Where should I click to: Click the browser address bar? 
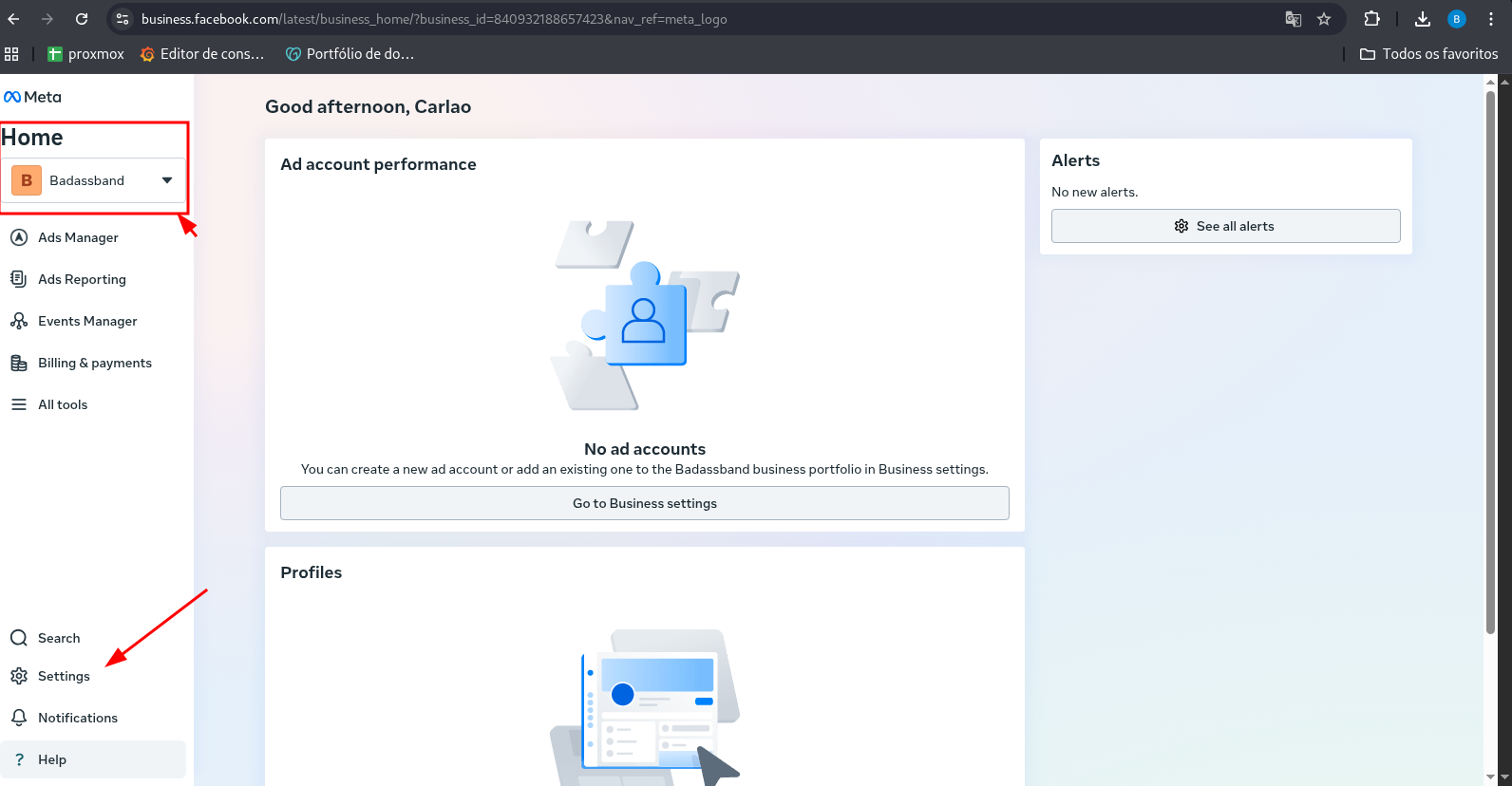tap(665, 19)
